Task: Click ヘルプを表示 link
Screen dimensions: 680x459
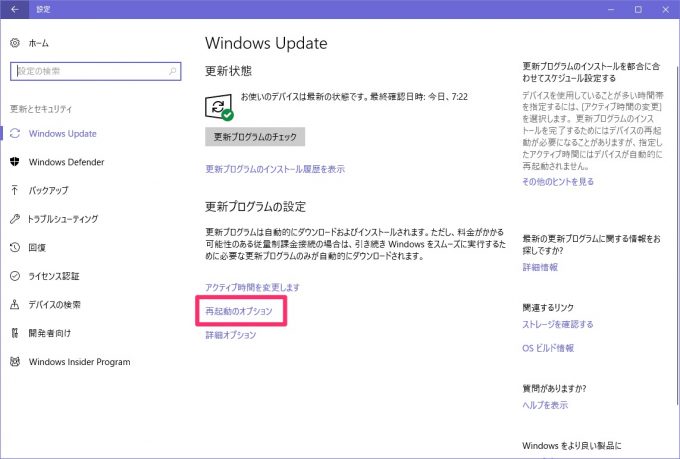Action: point(545,405)
